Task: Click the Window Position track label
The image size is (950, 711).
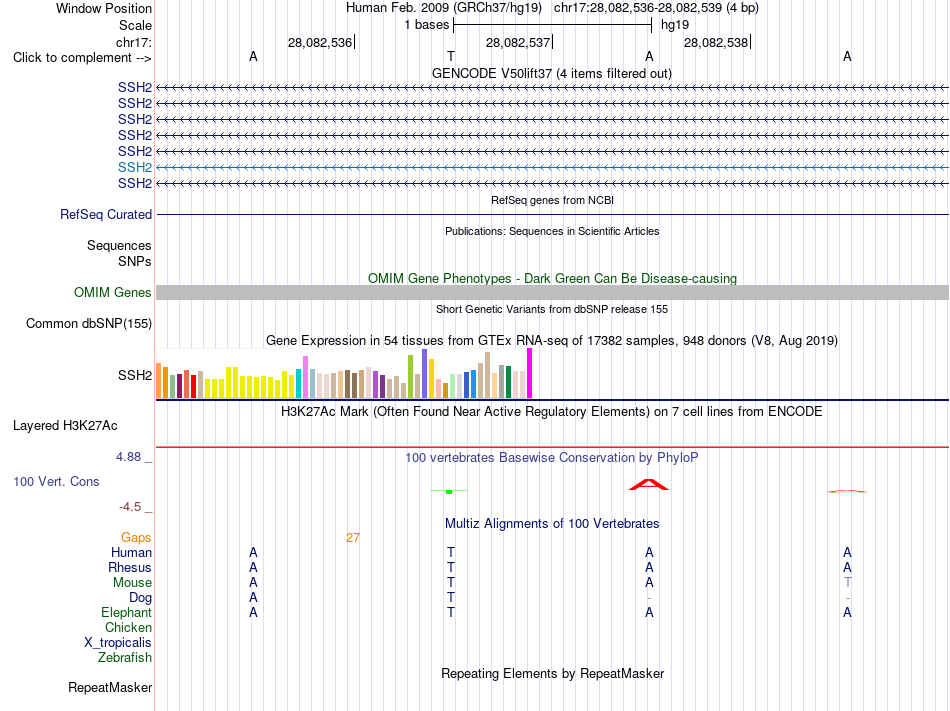Action: coord(104,8)
